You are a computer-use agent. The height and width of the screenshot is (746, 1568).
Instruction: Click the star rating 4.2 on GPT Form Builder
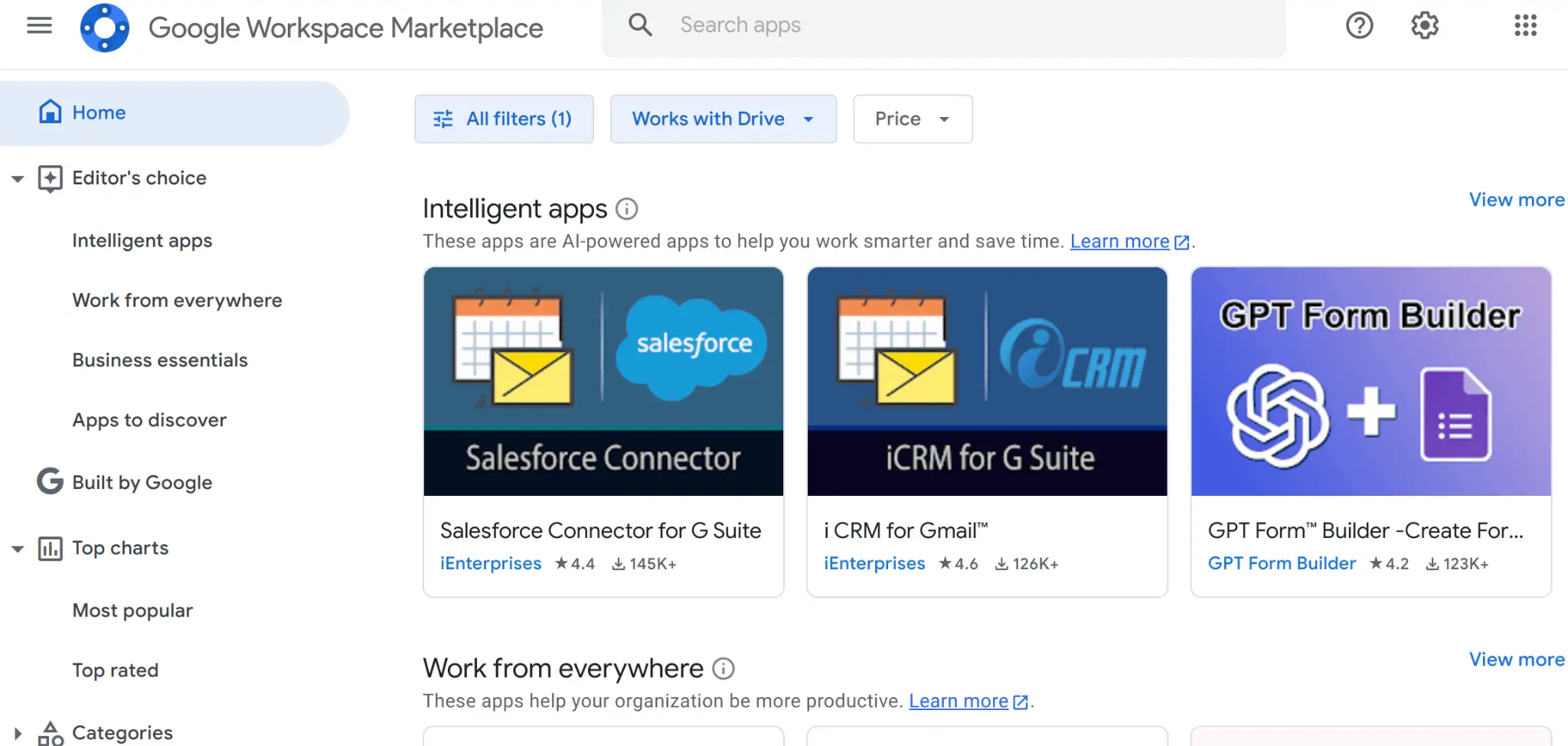1389,564
